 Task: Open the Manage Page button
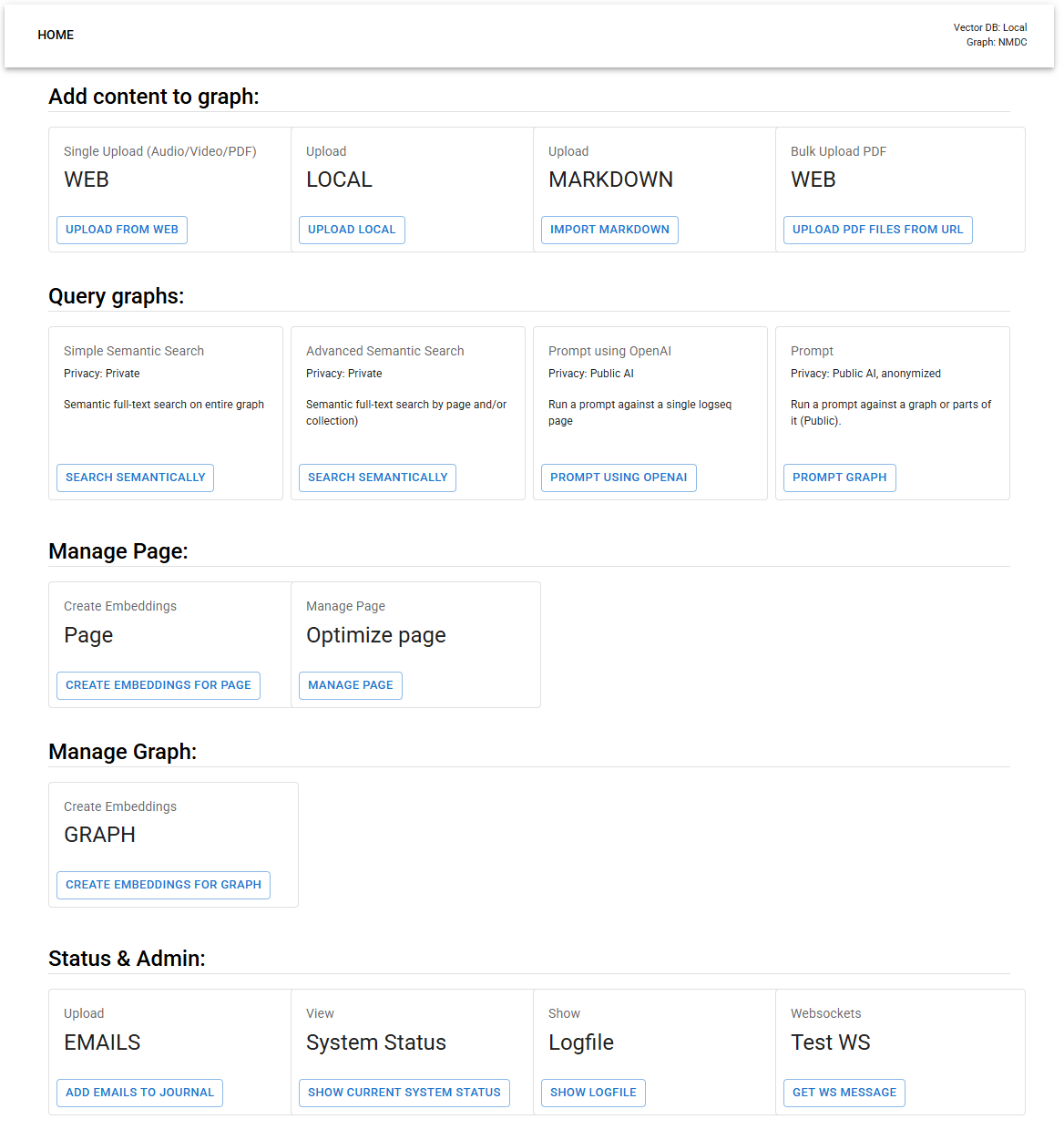pos(351,685)
